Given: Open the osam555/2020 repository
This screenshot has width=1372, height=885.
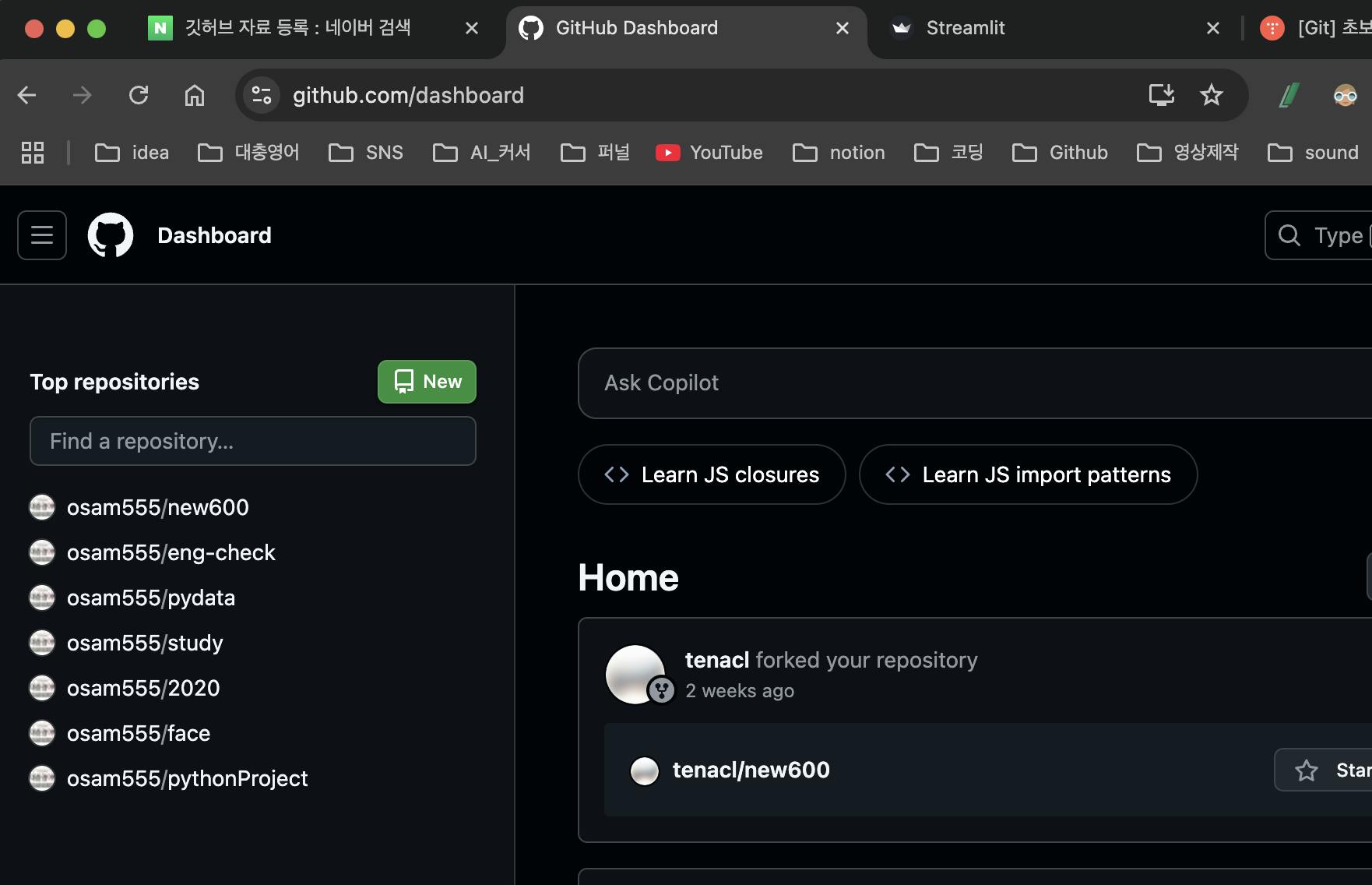Looking at the screenshot, I should [143, 688].
